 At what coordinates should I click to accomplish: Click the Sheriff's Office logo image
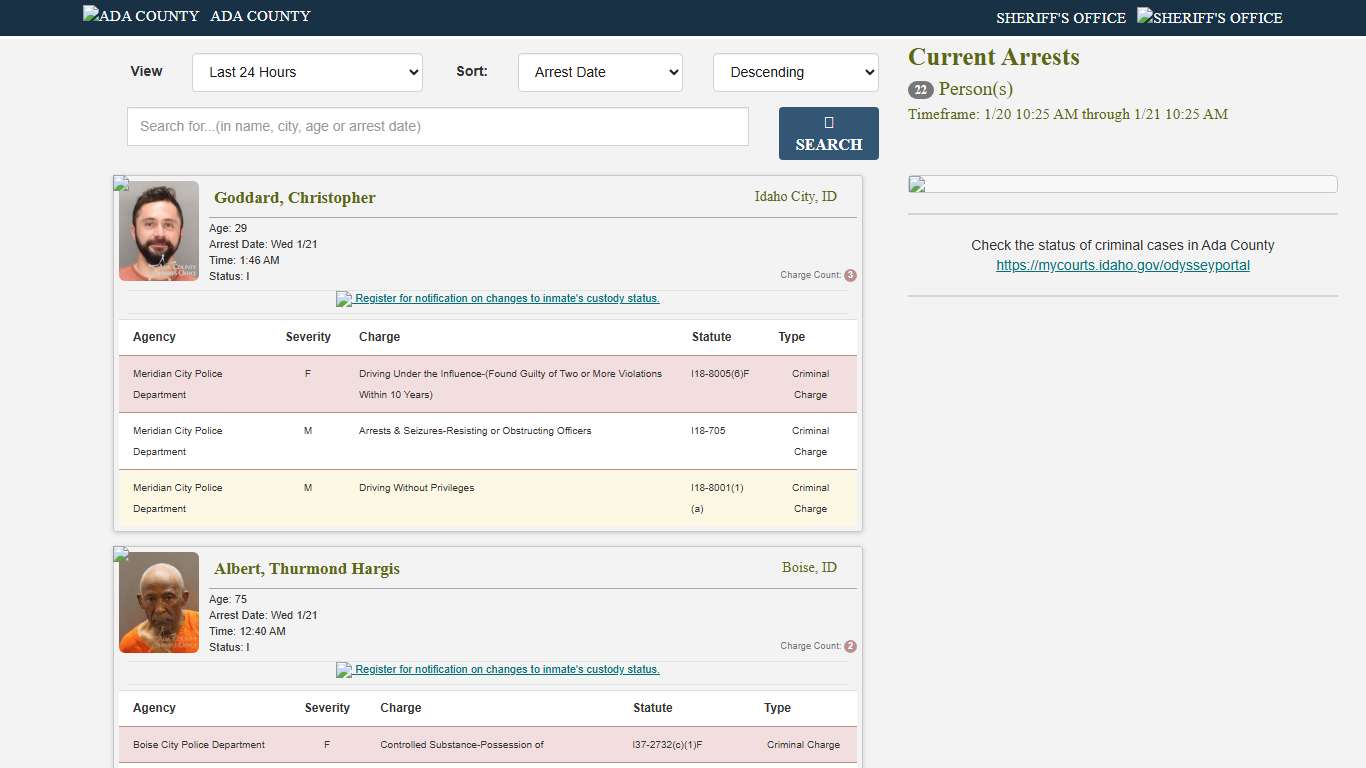pos(1209,18)
